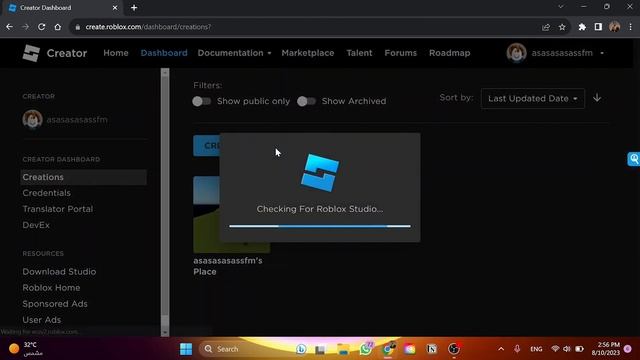Toggle Show Archived switch

(x=307, y=101)
